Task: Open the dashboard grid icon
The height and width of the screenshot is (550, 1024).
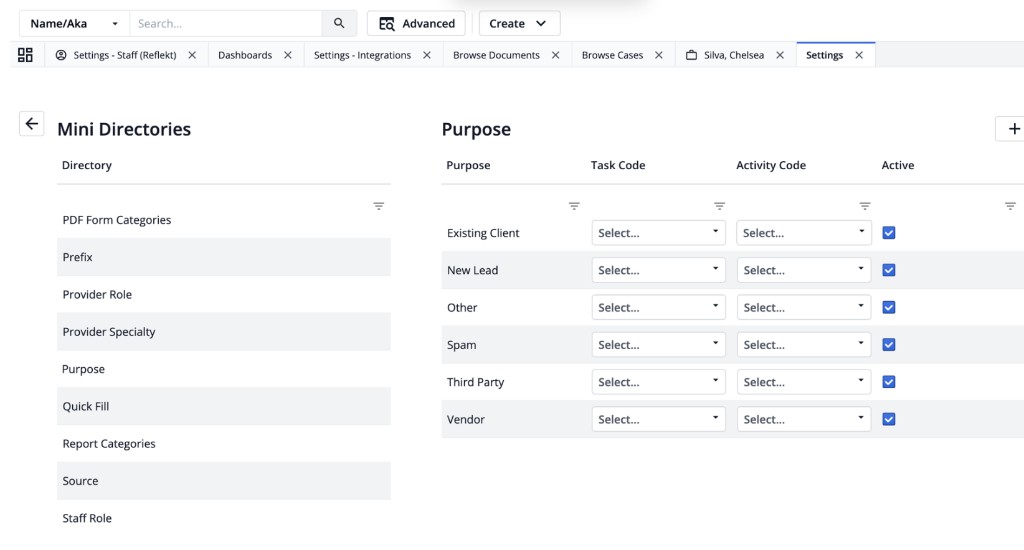Action: point(25,55)
